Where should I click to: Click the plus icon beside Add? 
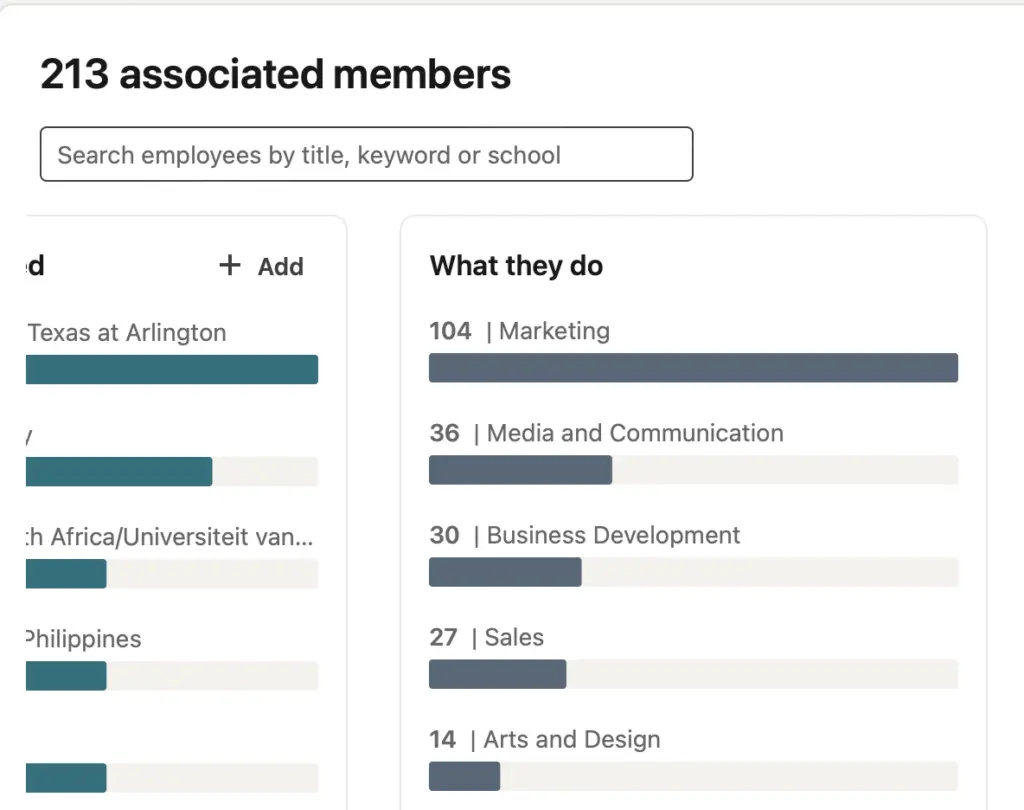(x=230, y=265)
